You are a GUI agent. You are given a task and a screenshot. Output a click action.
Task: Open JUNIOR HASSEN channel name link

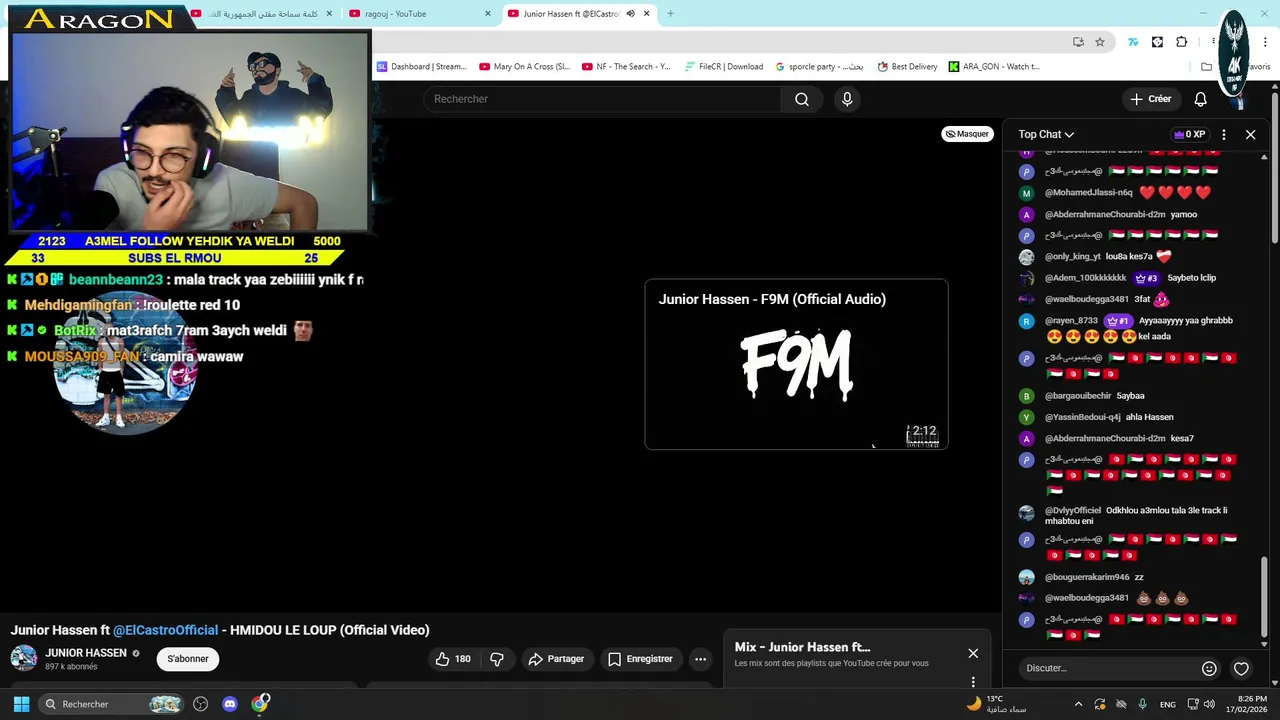click(86, 653)
